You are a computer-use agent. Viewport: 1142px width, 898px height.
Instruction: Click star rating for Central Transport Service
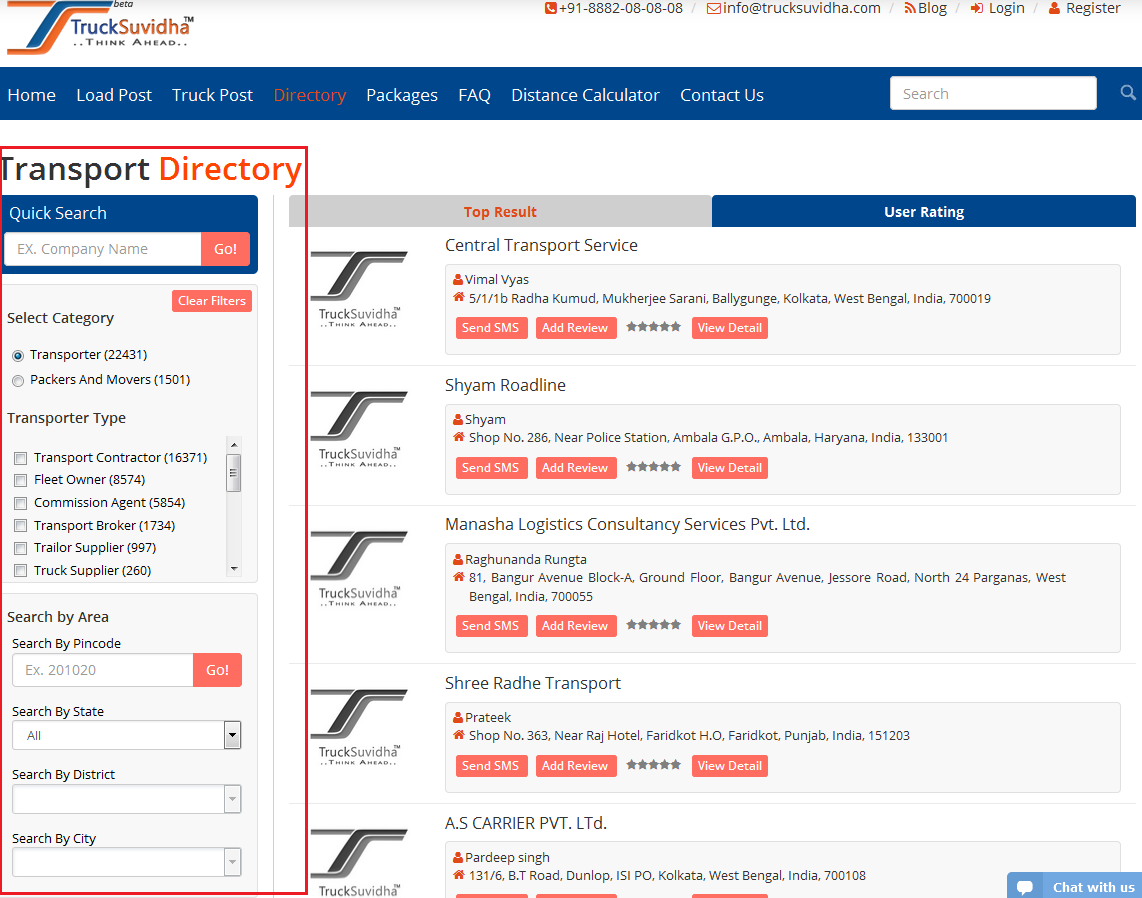pos(653,327)
